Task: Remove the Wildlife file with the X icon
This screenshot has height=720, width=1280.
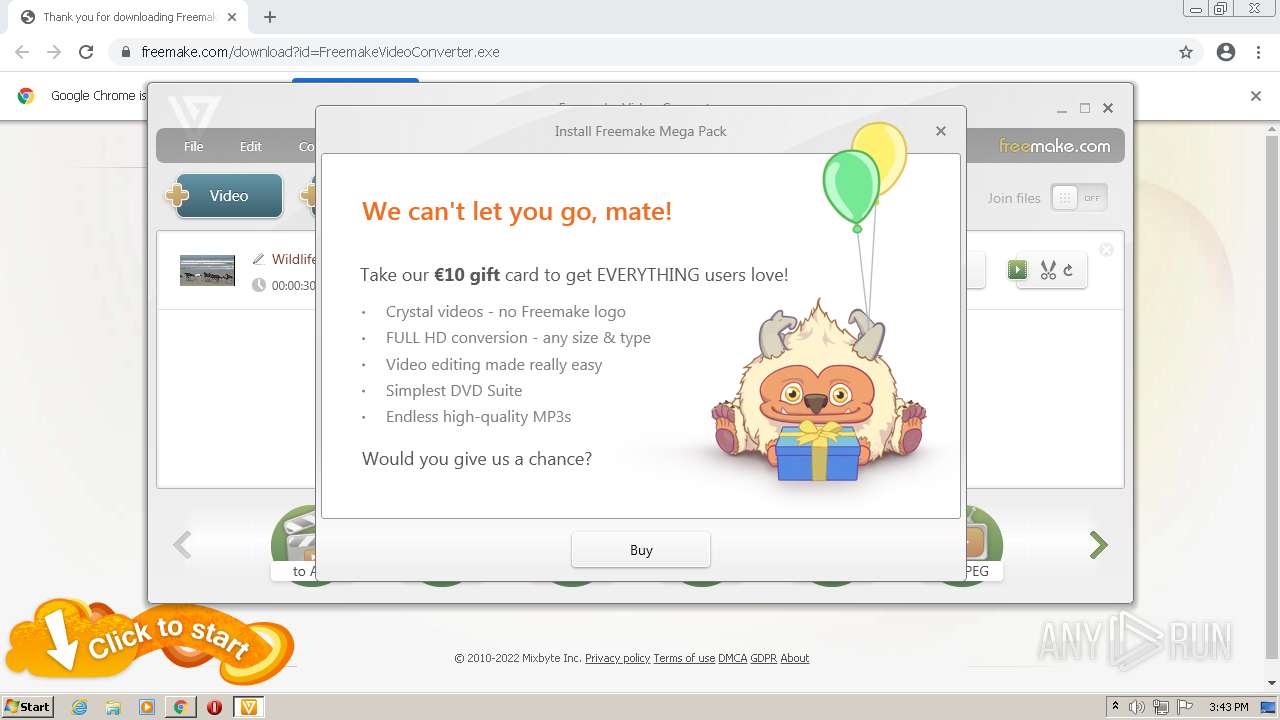Action: coord(1106,250)
